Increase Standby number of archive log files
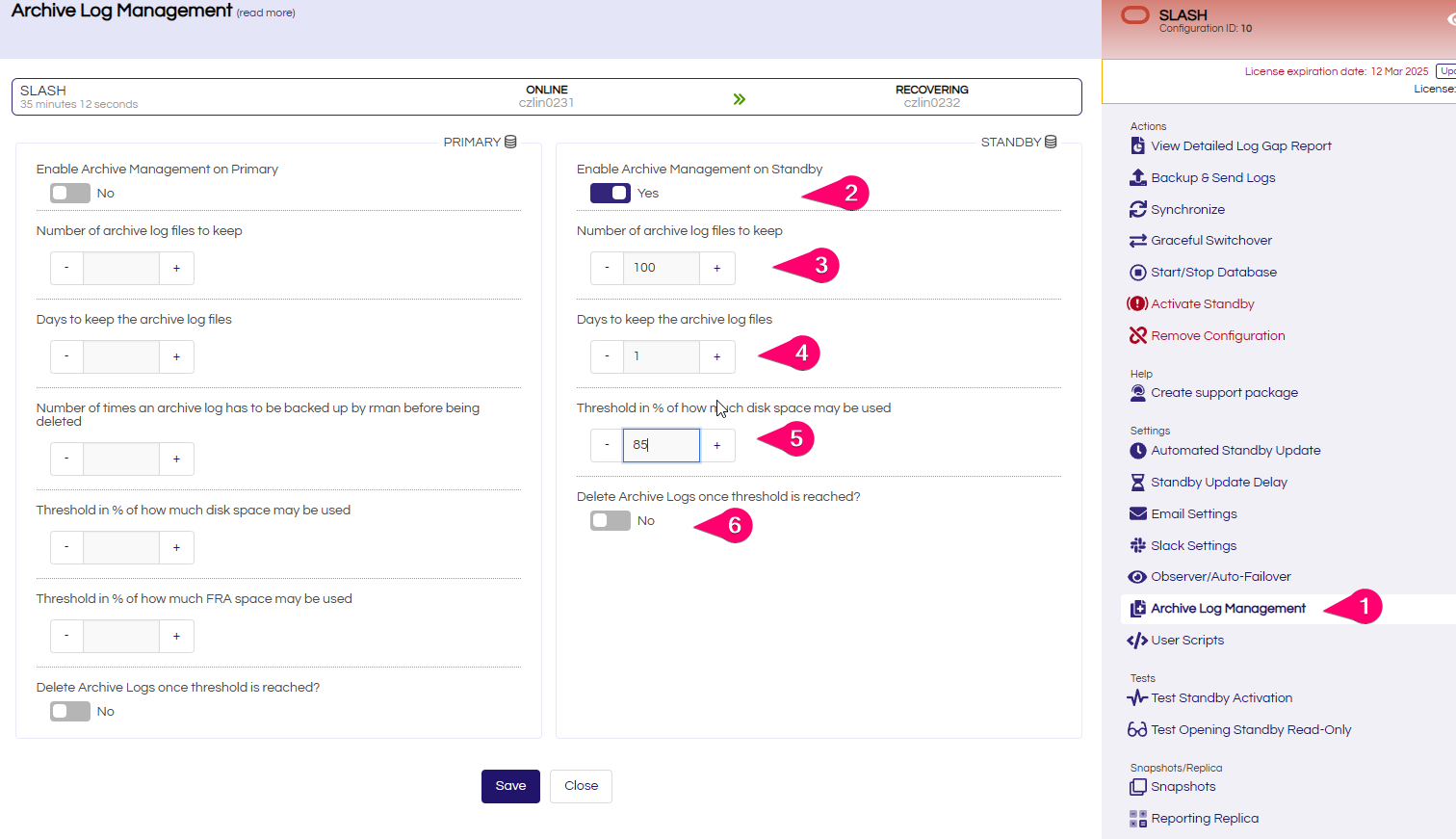This screenshot has height=839, width=1456. 717,268
